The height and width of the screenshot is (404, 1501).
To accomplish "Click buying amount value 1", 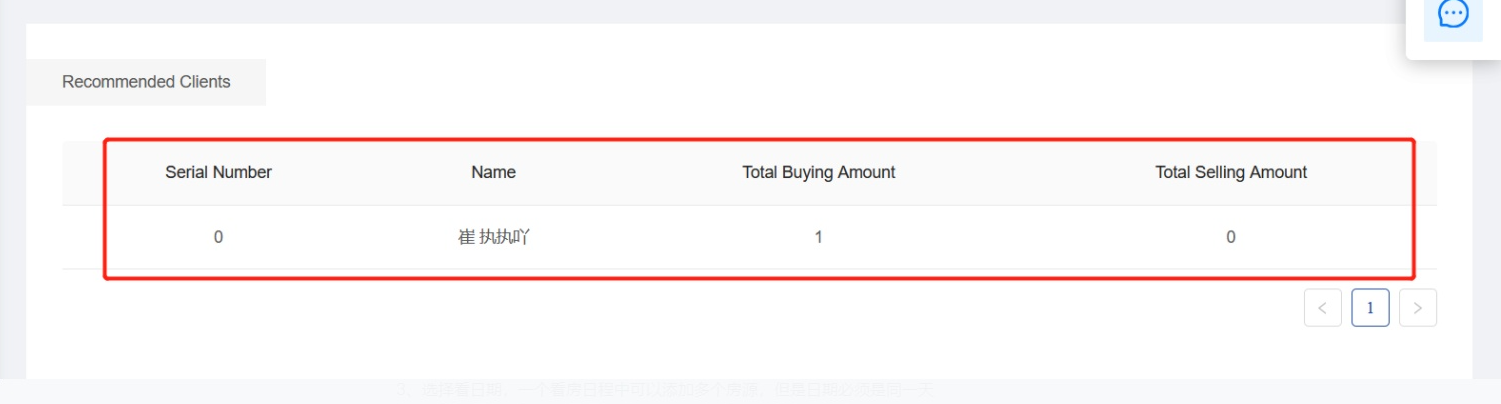I will click(x=818, y=237).
